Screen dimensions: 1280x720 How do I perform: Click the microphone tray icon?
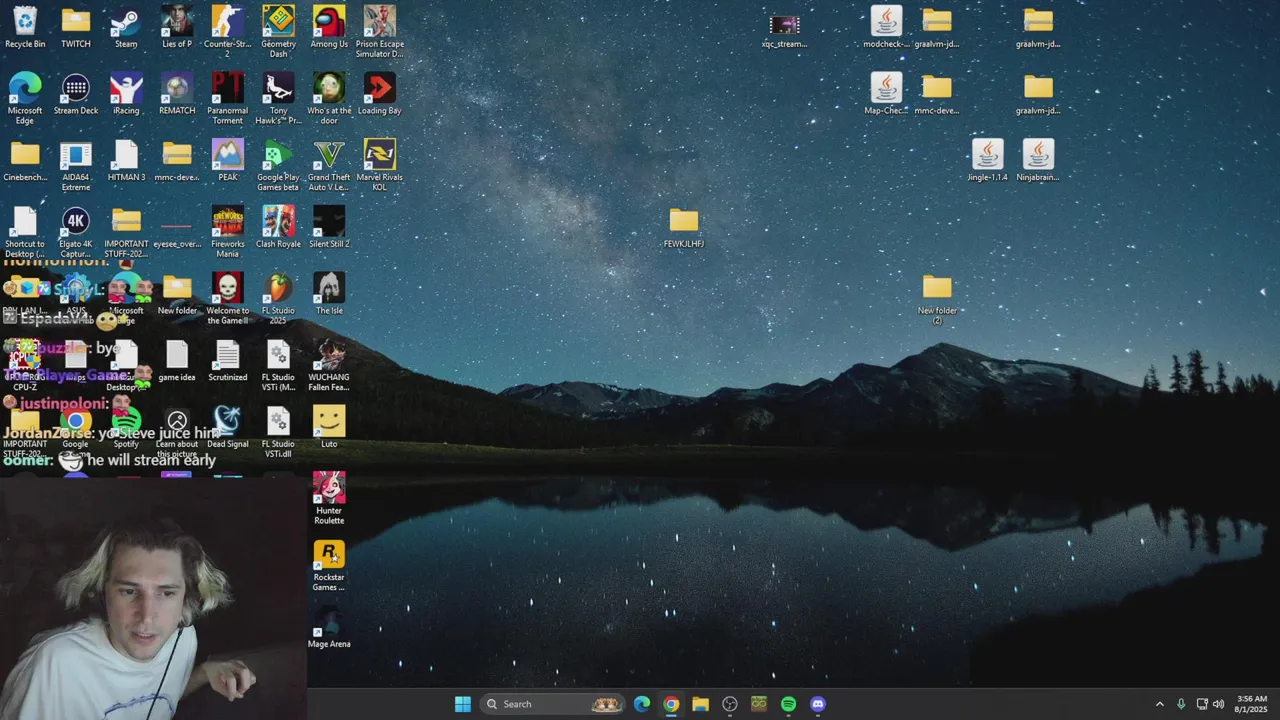[x=1181, y=704]
